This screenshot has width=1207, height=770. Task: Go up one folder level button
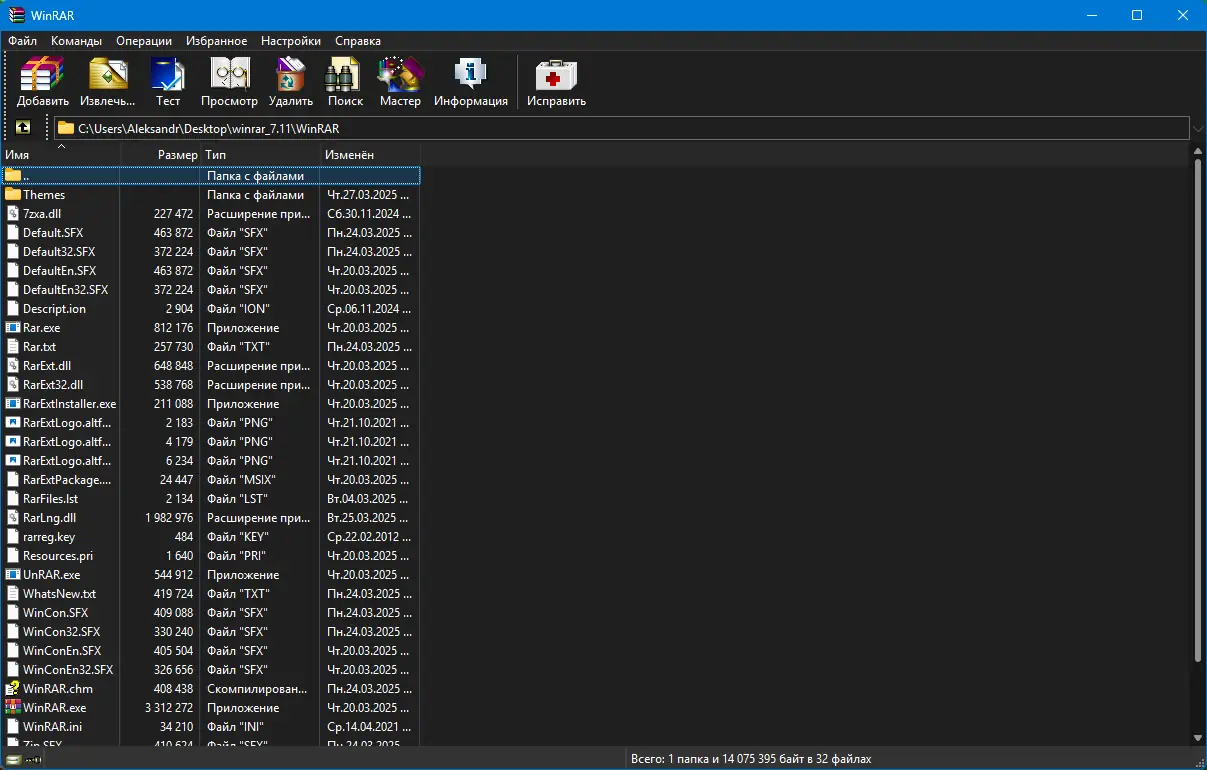(23, 128)
